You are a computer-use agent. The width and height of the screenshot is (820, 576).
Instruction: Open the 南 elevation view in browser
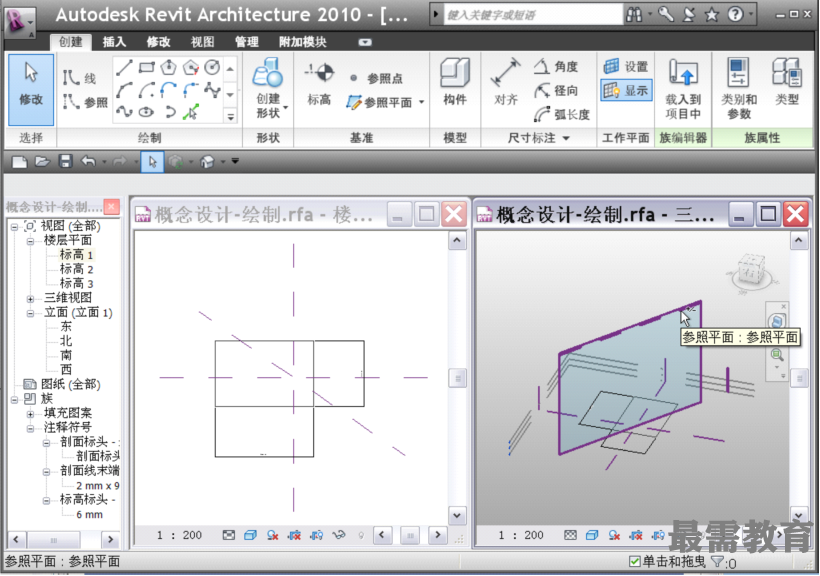[66, 355]
